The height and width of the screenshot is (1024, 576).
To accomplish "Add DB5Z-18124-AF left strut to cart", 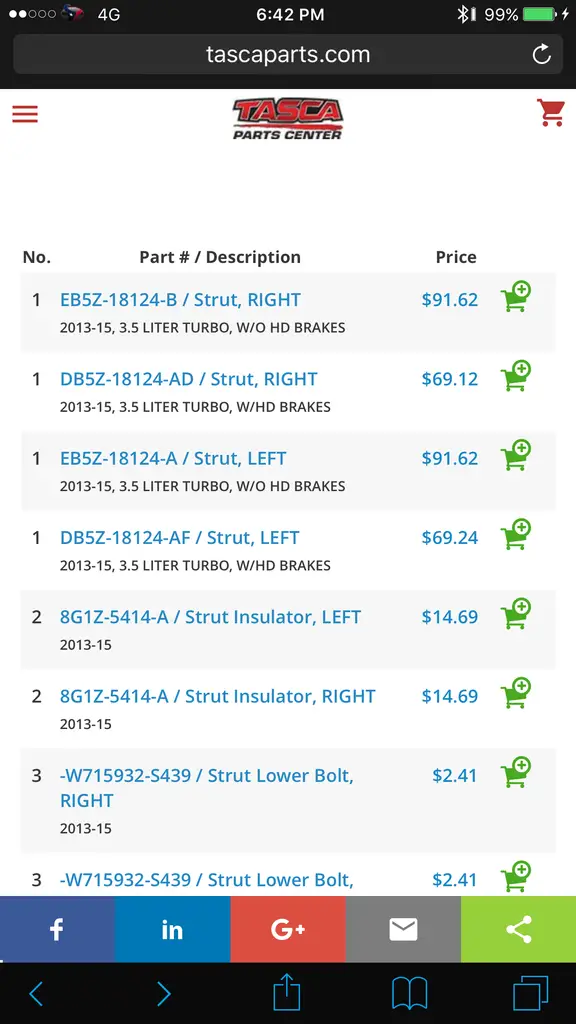I will (516, 534).
